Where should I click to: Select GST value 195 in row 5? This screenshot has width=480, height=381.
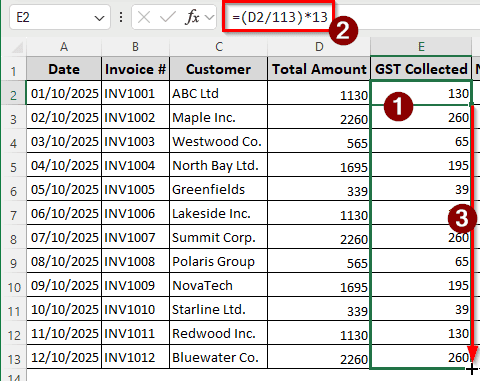tap(421, 165)
